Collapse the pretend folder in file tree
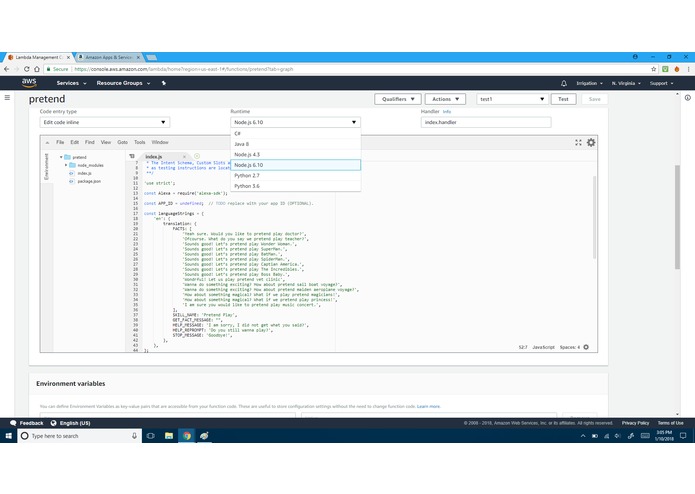This screenshot has height=494, width=695. click(61, 157)
